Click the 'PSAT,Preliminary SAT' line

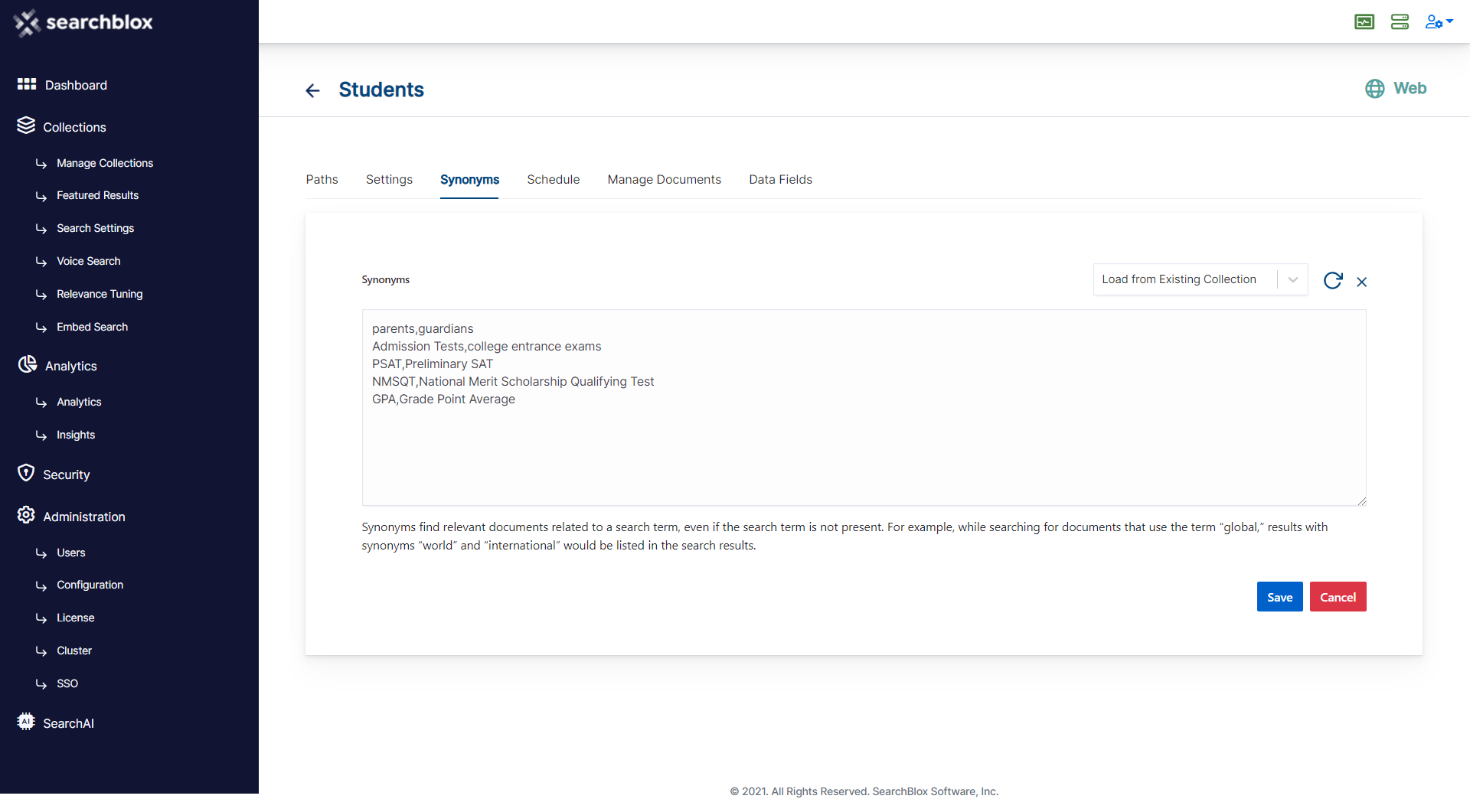(x=433, y=364)
